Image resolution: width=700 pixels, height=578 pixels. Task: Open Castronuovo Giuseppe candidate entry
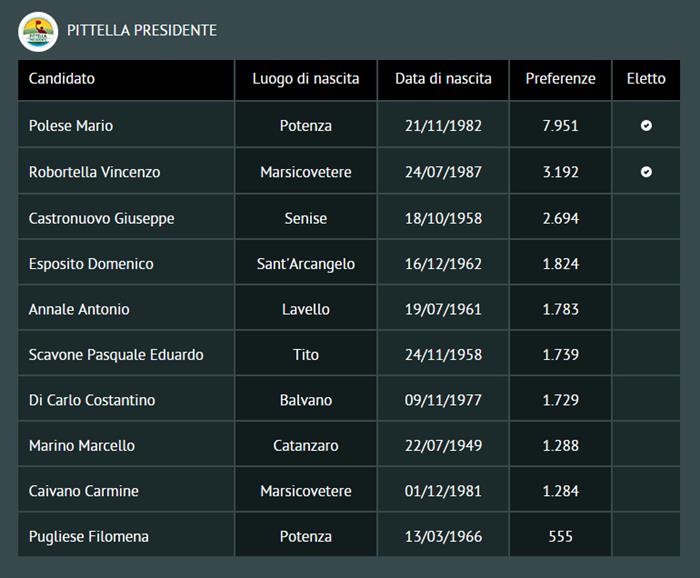102,218
